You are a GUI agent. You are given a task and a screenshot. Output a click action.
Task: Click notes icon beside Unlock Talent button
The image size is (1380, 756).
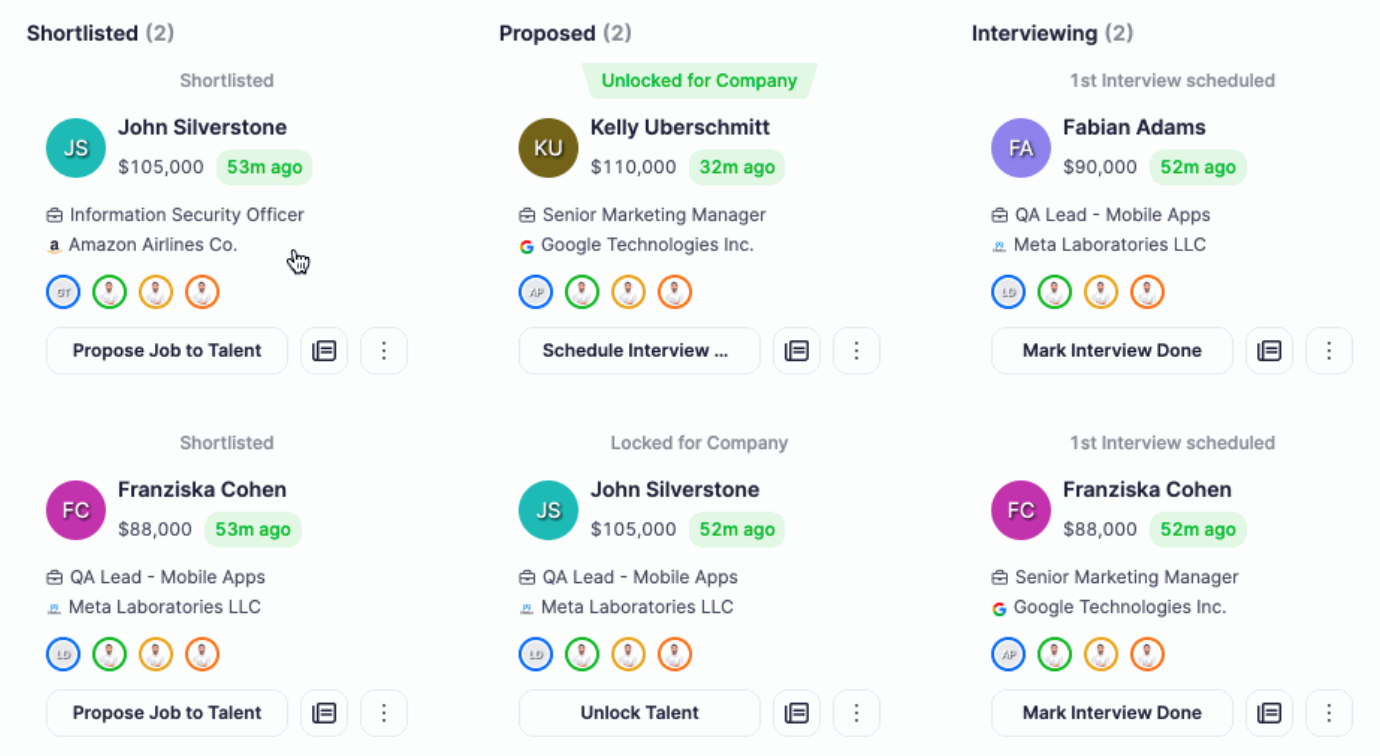pos(796,713)
